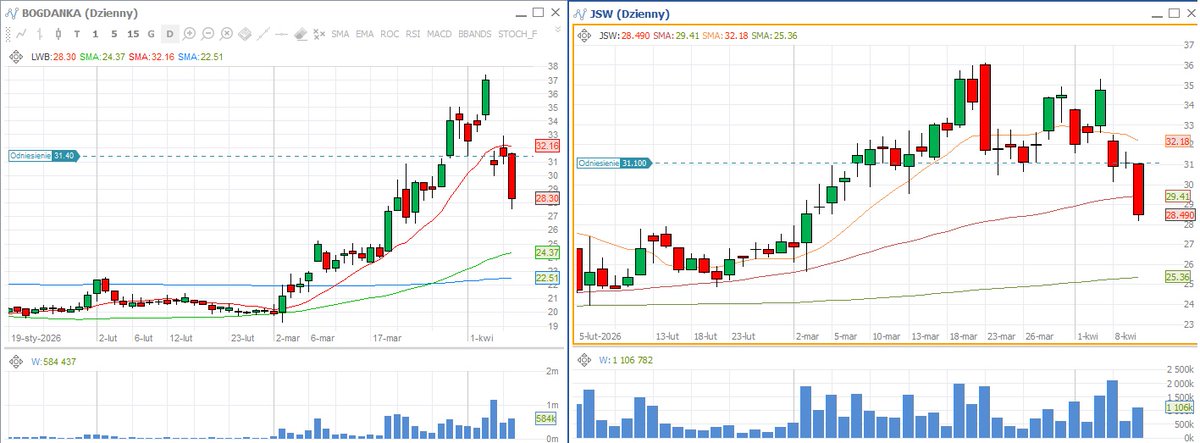
Task: Click the 584k volume tag in BOGDANKA
Action: (x=547, y=417)
